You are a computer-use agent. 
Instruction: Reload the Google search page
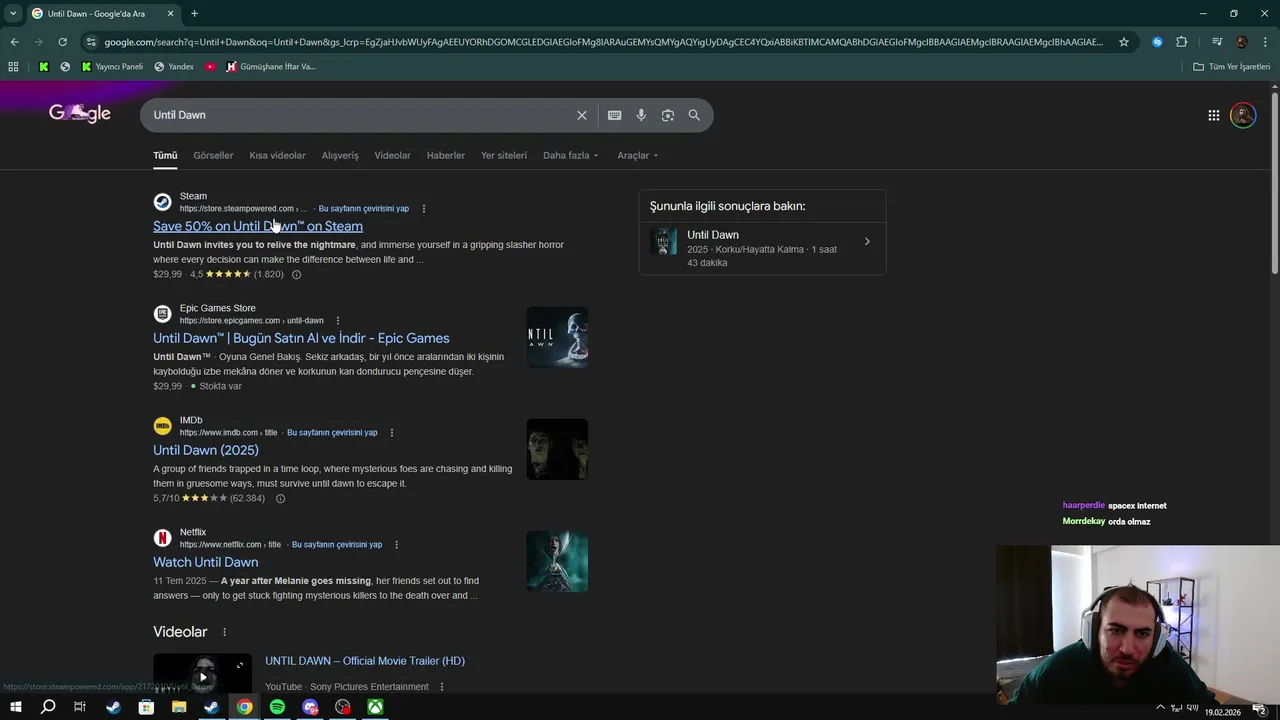[62, 42]
